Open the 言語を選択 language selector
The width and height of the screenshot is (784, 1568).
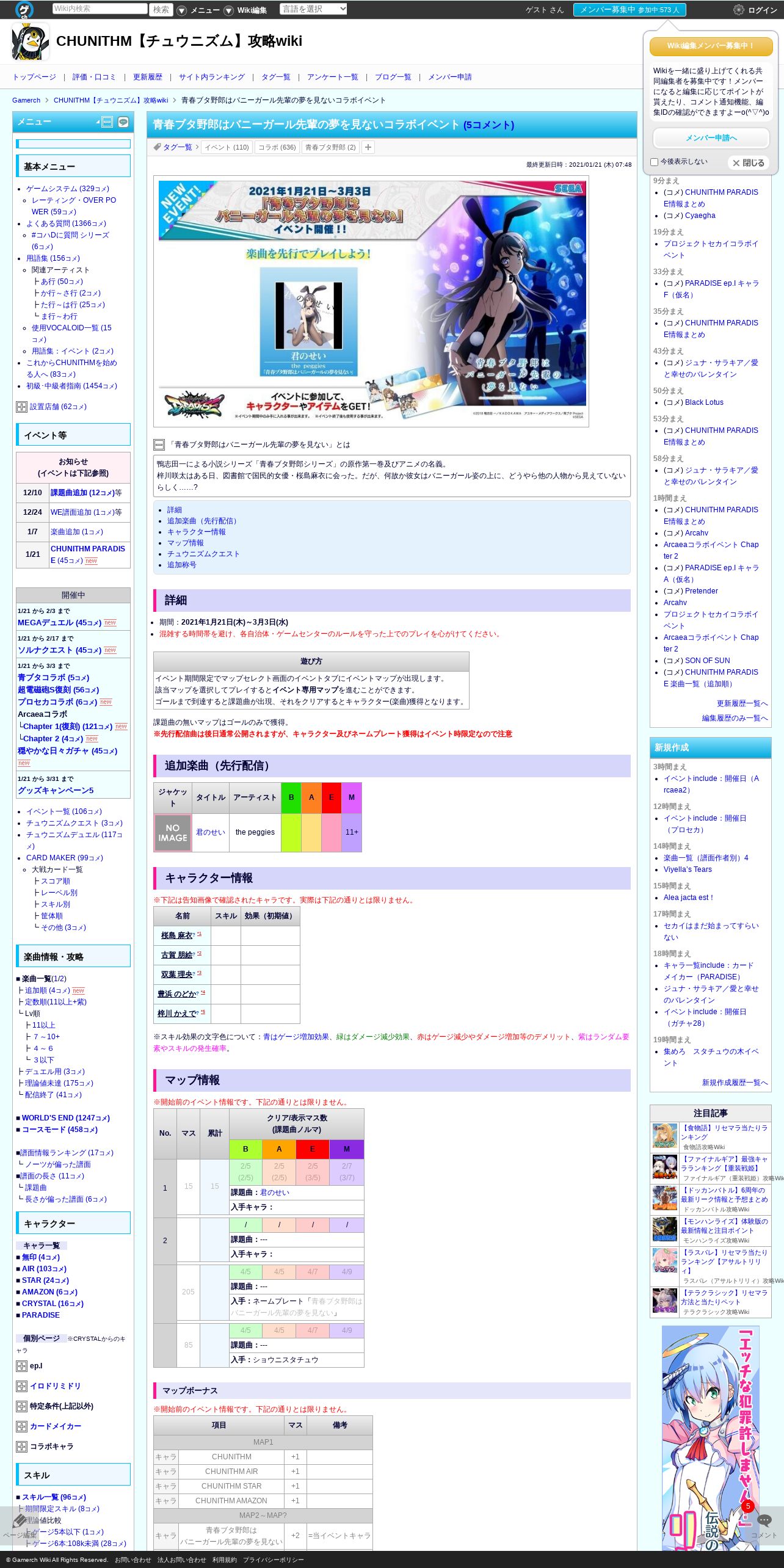pyautogui.click(x=313, y=9)
